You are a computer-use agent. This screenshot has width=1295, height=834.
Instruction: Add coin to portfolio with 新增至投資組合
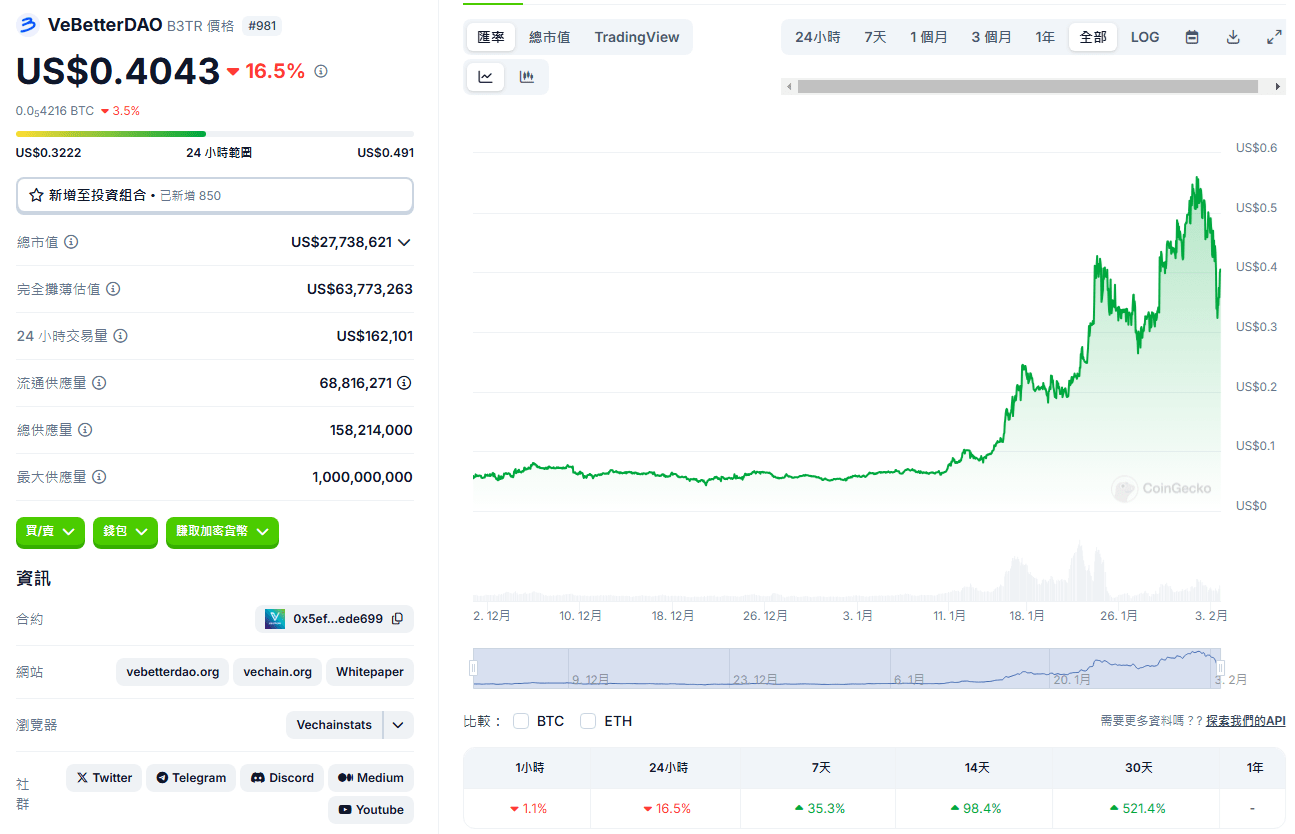[x=214, y=195]
